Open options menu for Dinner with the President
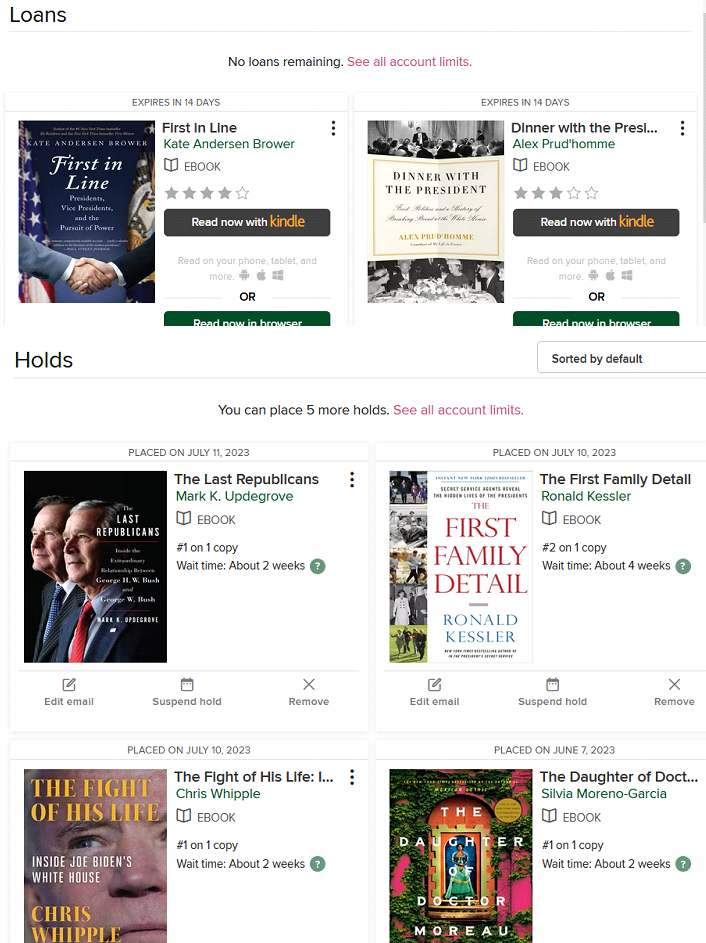Viewport: 706px width, 943px height. [682, 128]
